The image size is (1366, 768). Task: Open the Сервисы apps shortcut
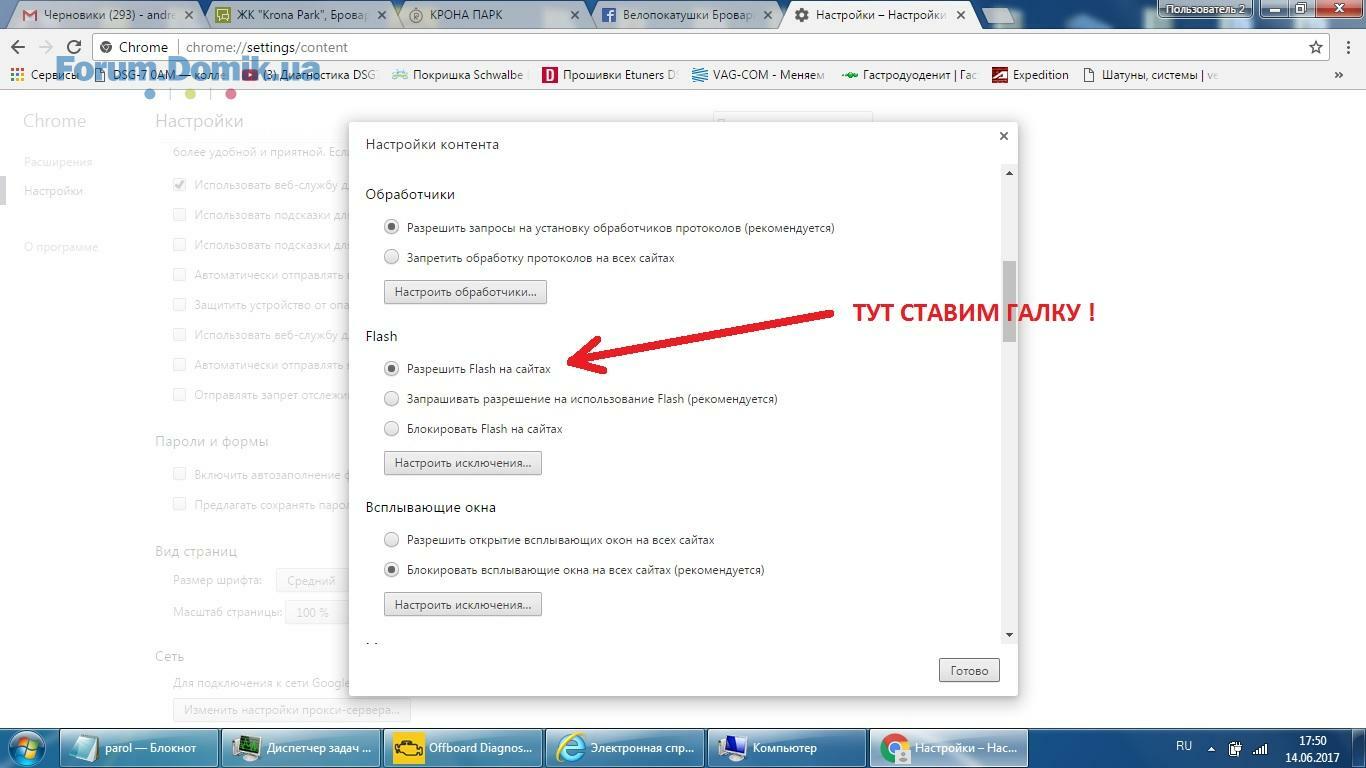click(43, 75)
